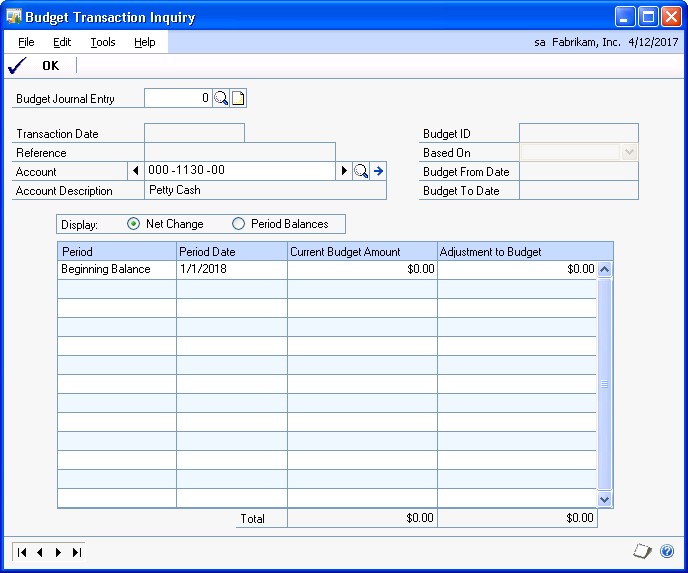
Task: Go to previous account with left arrow
Action: pyautogui.click(x=136, y=171)
